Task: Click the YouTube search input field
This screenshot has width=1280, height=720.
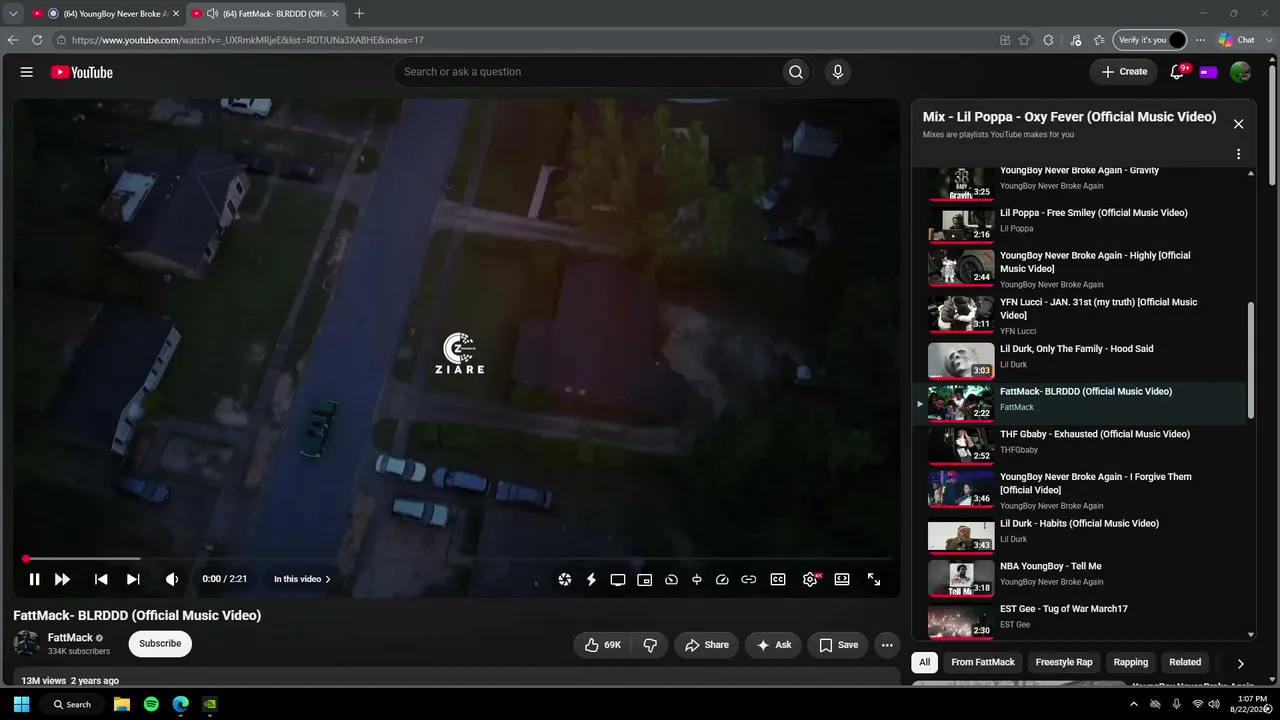Action: (587, 72)
